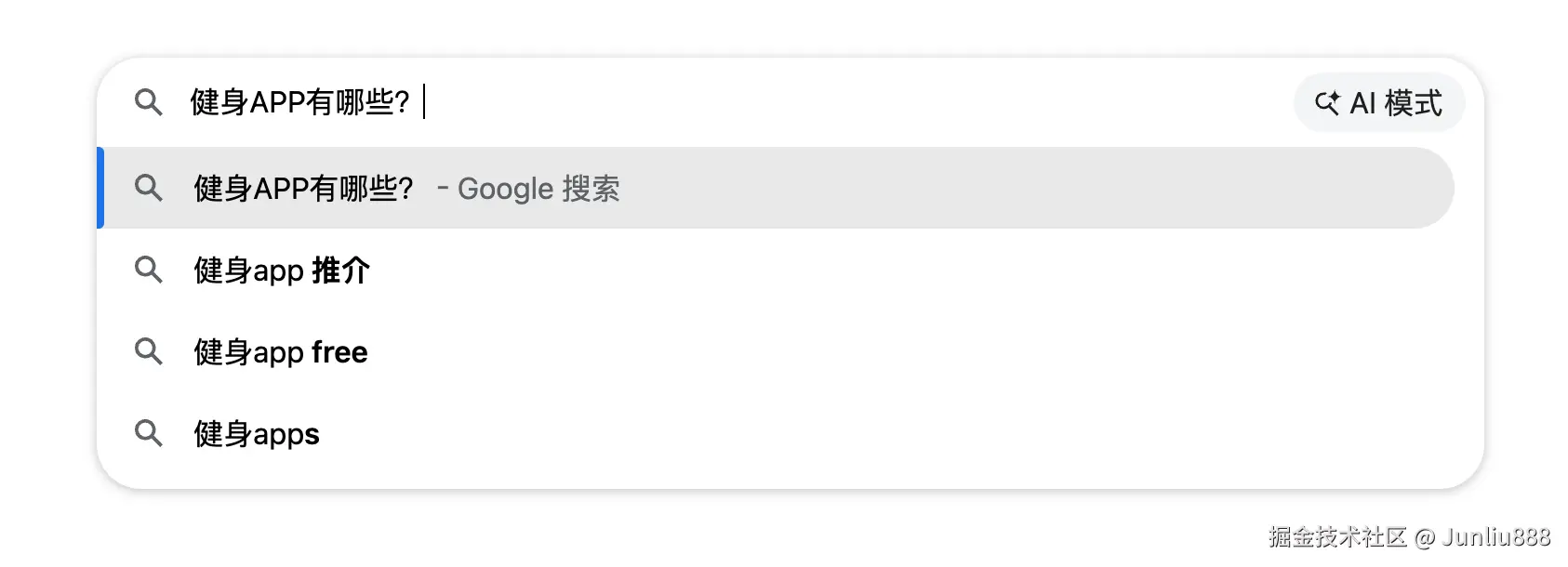Click the "- Google 搜索" label
The height and width of the screenshot is (567, 1568).
pos(528,189)
